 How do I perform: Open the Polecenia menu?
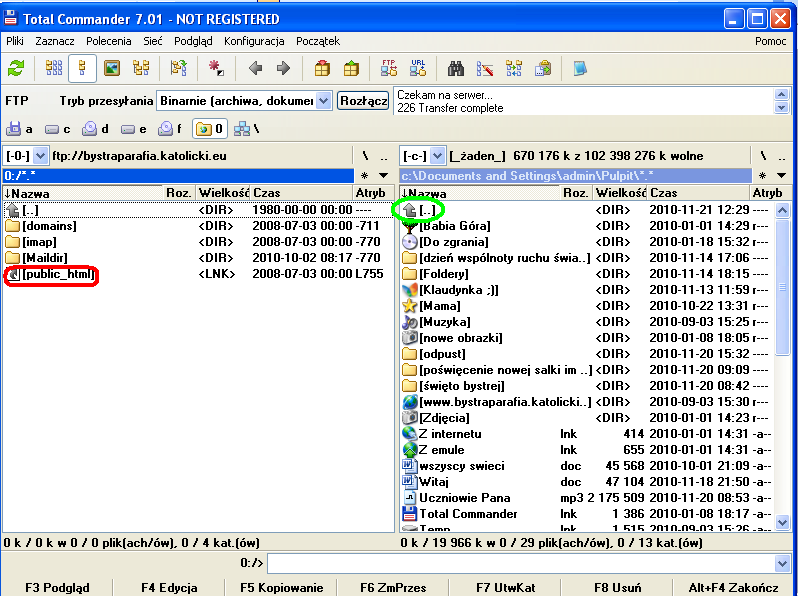click(109, 41)
